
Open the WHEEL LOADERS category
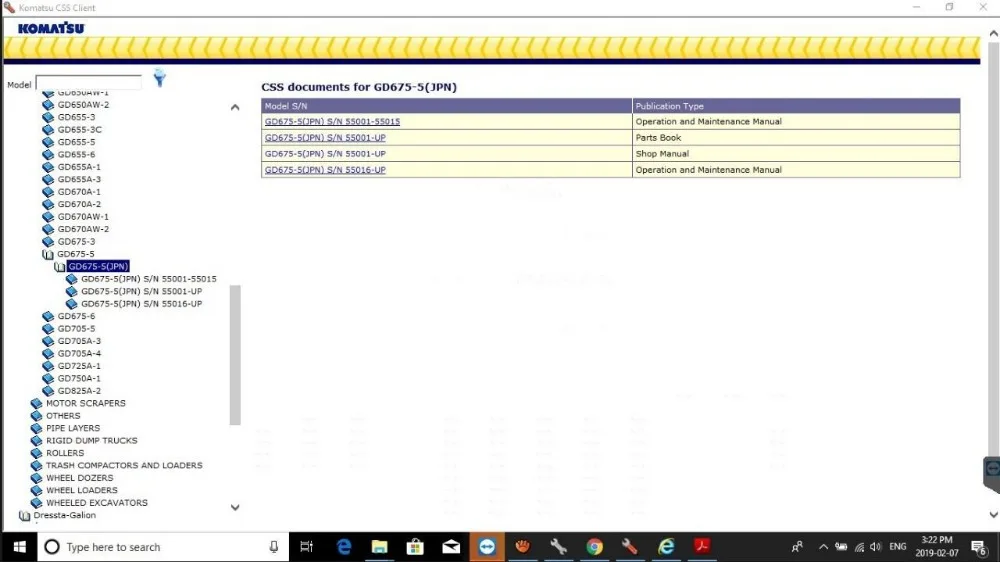click(x=82, y=491)
